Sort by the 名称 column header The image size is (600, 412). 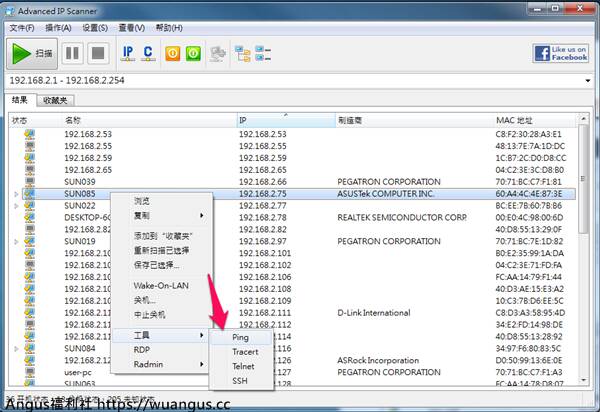pyautogui.click(x=149, y=121)
